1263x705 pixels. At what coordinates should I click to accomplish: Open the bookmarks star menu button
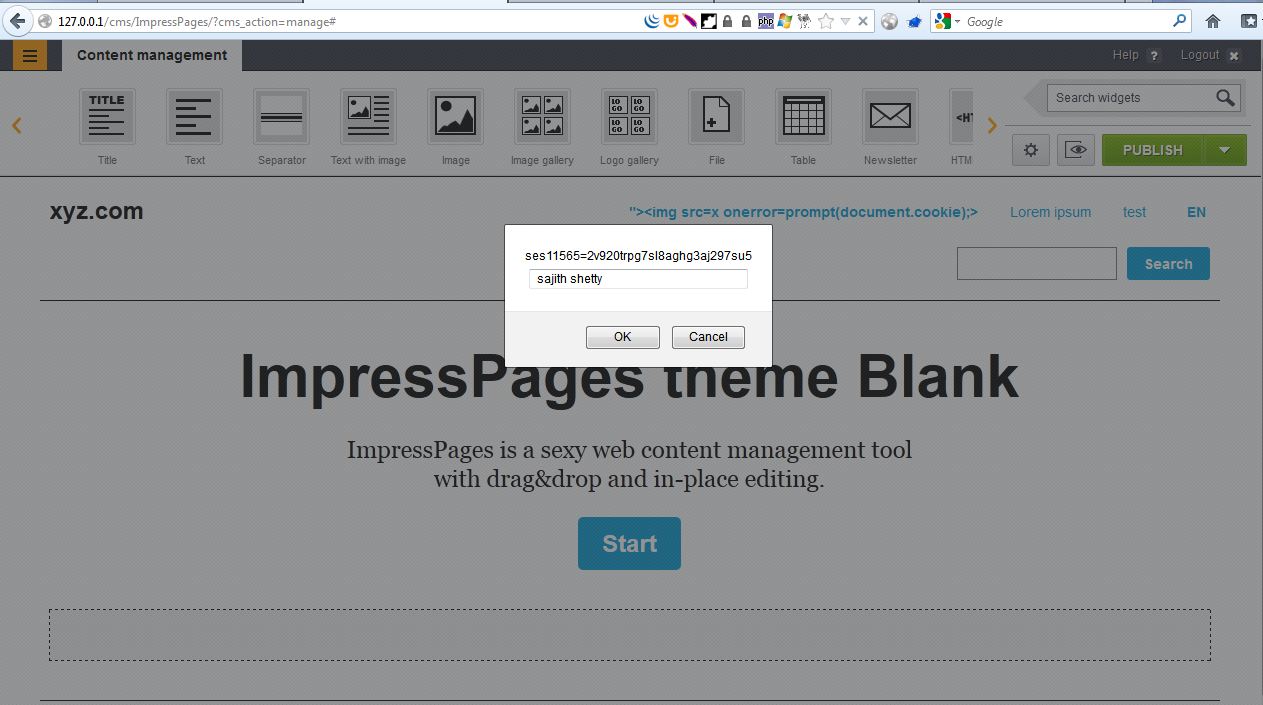click(1248, 21)
